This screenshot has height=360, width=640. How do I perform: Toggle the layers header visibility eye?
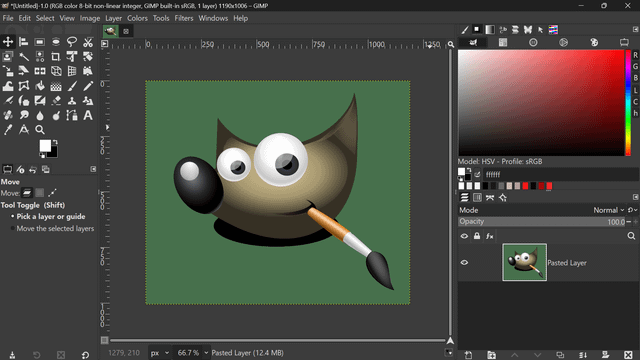pyautogui.click(x=464, y=236)
